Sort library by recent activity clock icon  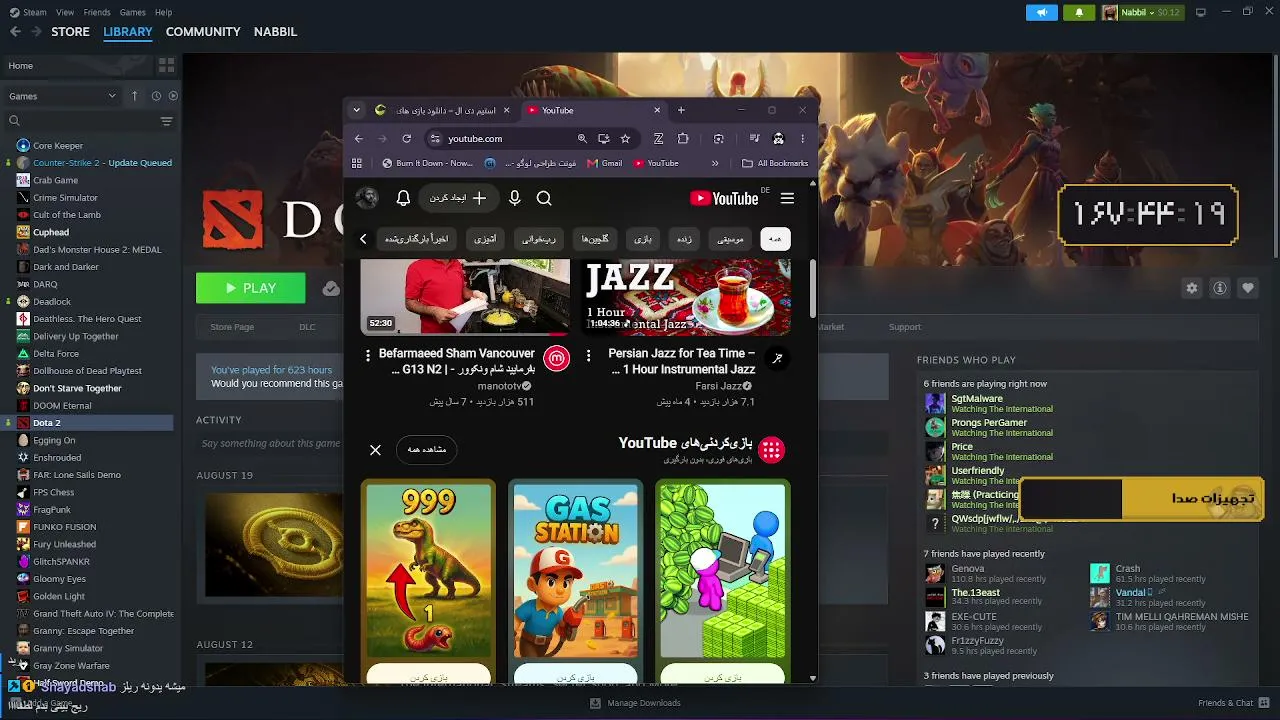click(156, 96)
